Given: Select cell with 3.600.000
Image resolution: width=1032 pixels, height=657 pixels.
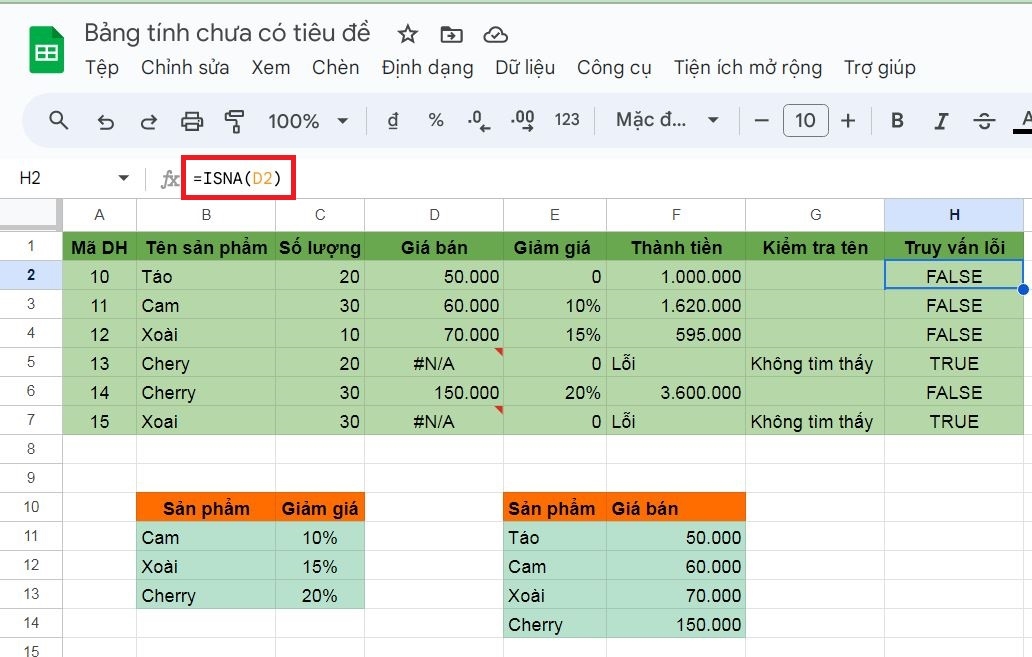Looking at the screenshot, I should coord(676,392).
